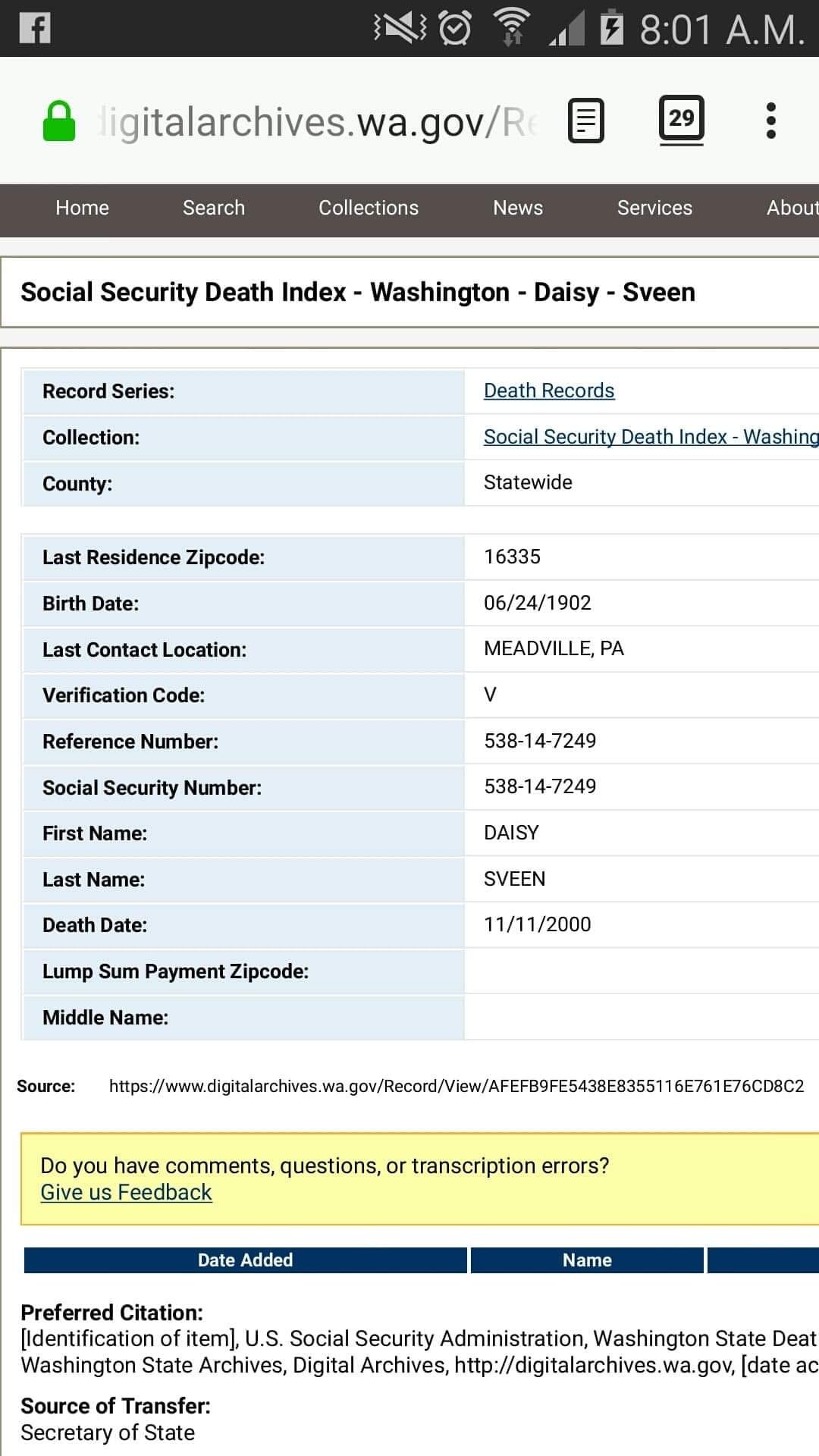The height and width of the screenshot is (1456, 819).
Task: Open Social Security Death Index collection link
Action: coord(651,437)
